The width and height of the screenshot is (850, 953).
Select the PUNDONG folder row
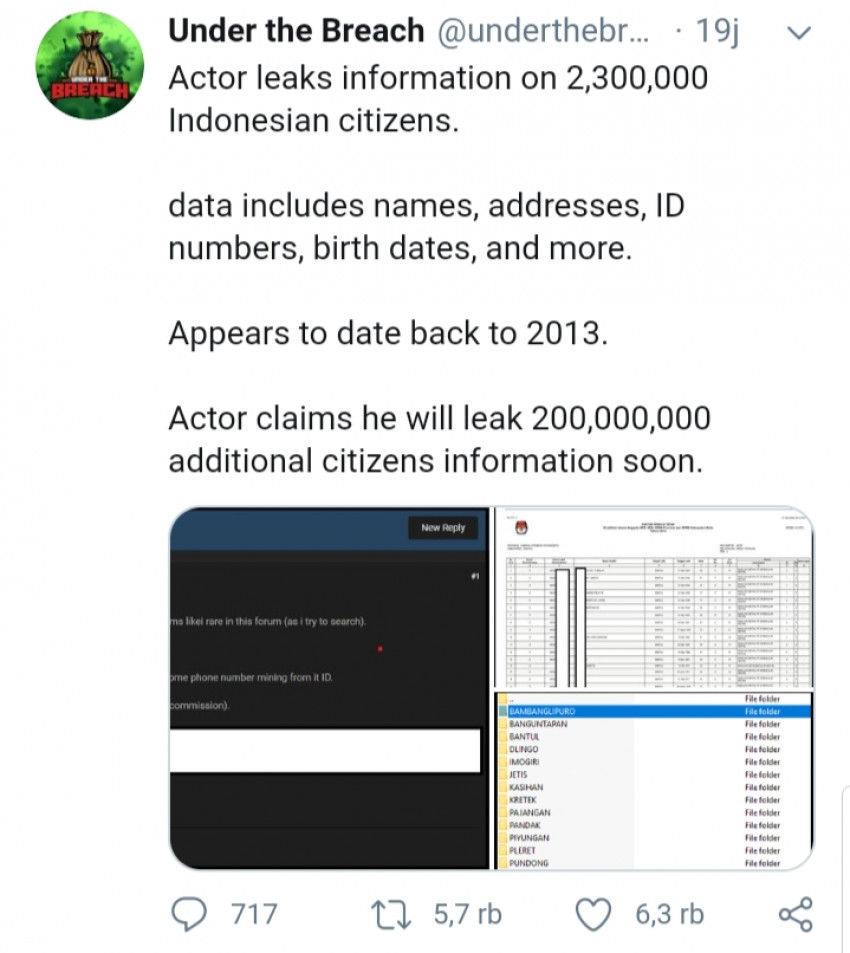click(655, 863)
